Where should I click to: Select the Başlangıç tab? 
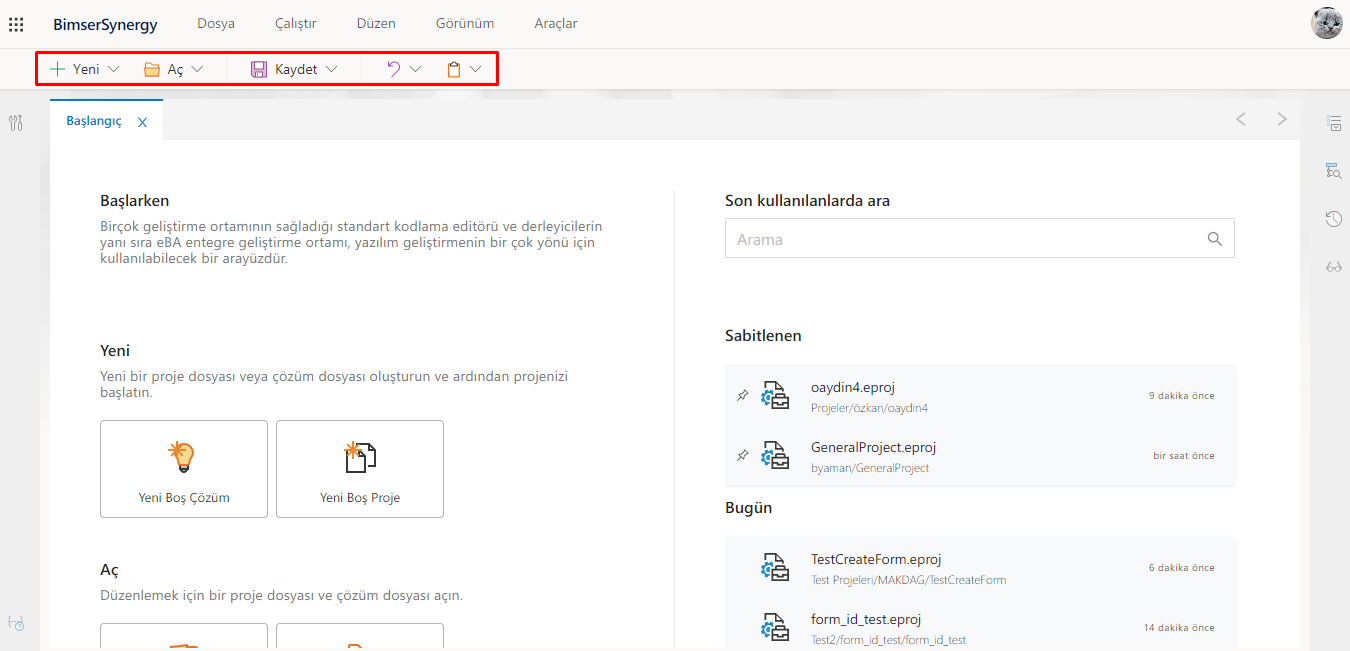94,121
